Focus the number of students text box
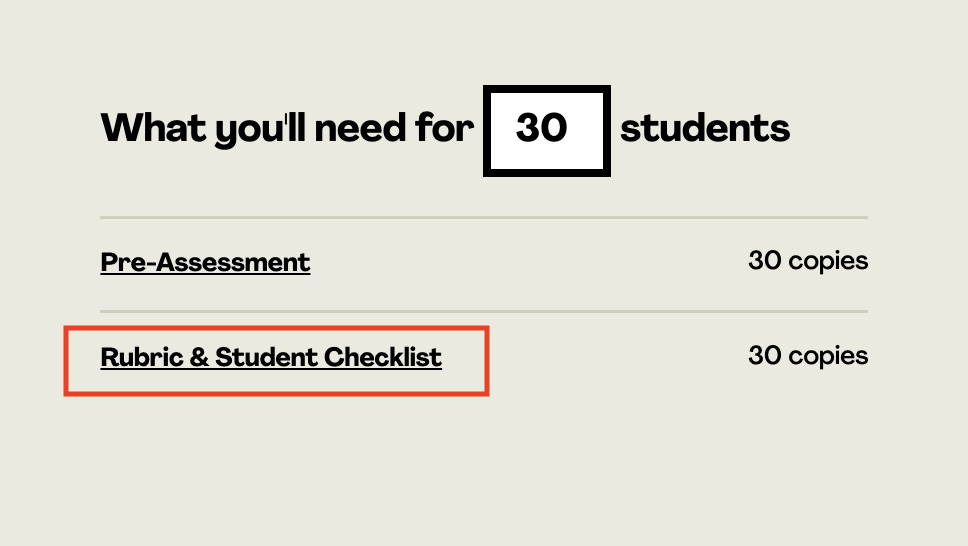The image size is (968, 546). pyautogui.click(x=547, y=131)
